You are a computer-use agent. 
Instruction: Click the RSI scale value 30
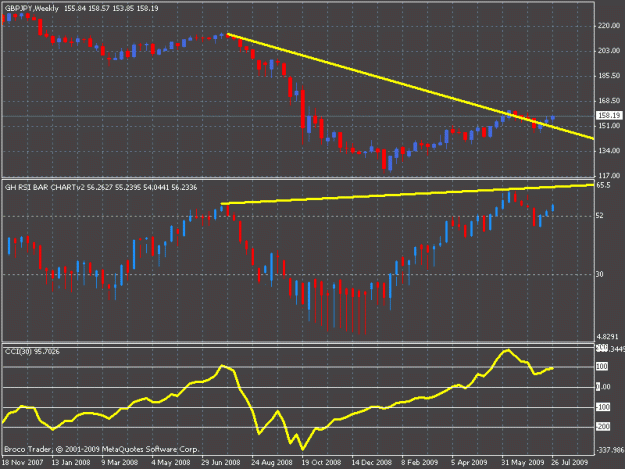point(599,274)
